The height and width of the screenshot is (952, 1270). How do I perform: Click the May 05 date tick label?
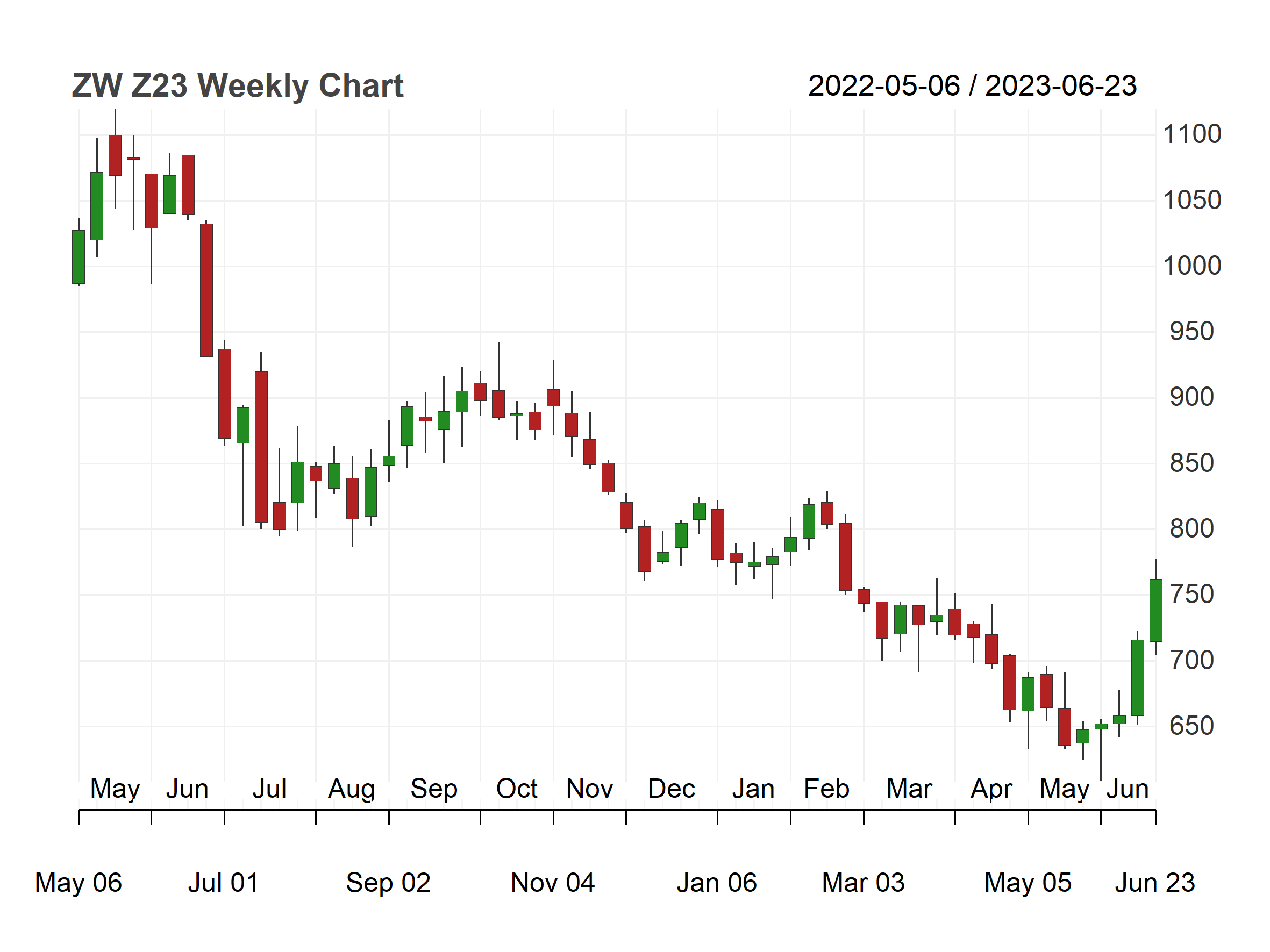click(x=1028, y=883)
